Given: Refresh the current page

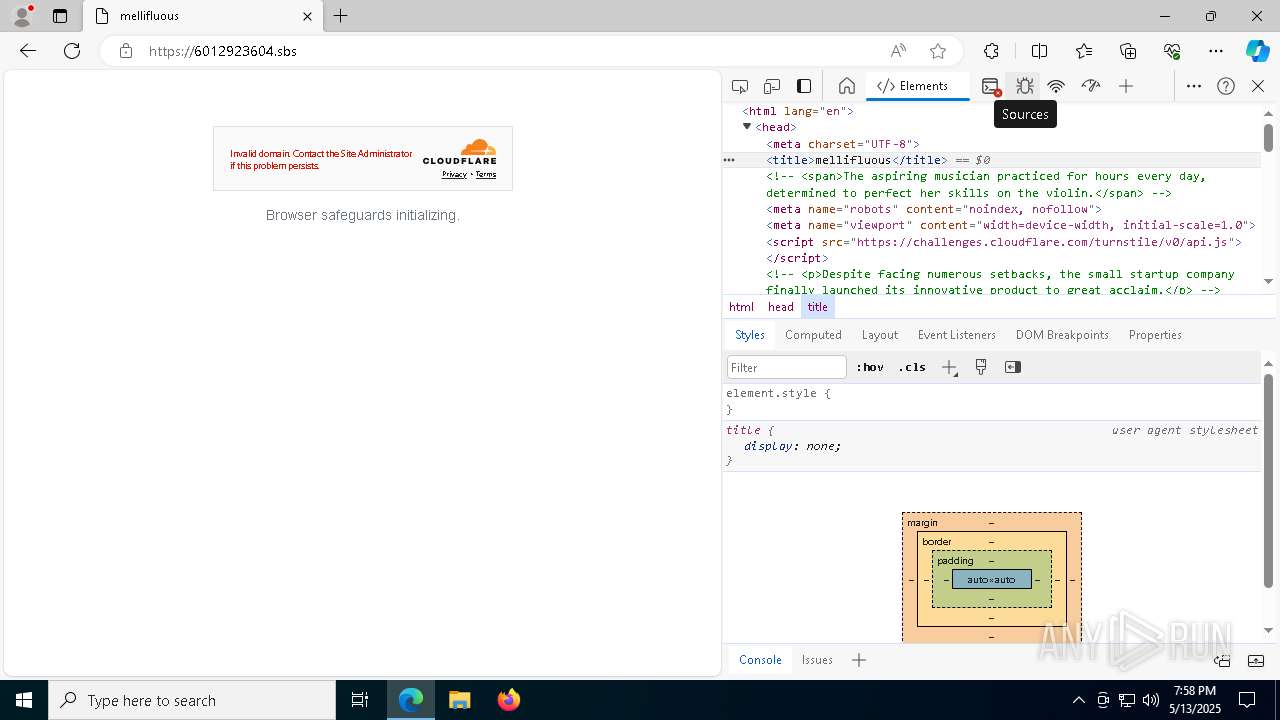Looking at the screenshot, I should pyautogui.click(x=72, y=51).
